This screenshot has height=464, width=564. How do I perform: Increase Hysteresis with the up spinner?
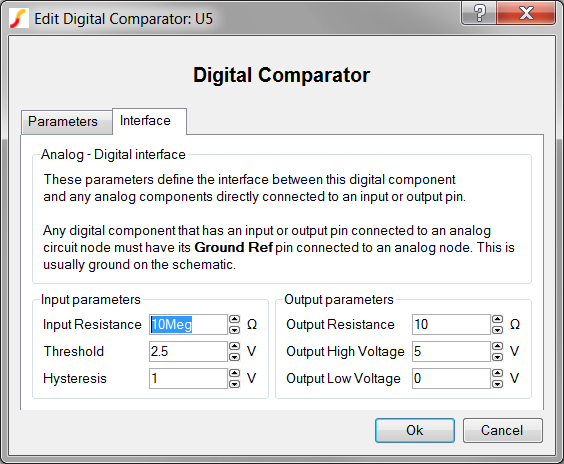(x=235, y=373)
